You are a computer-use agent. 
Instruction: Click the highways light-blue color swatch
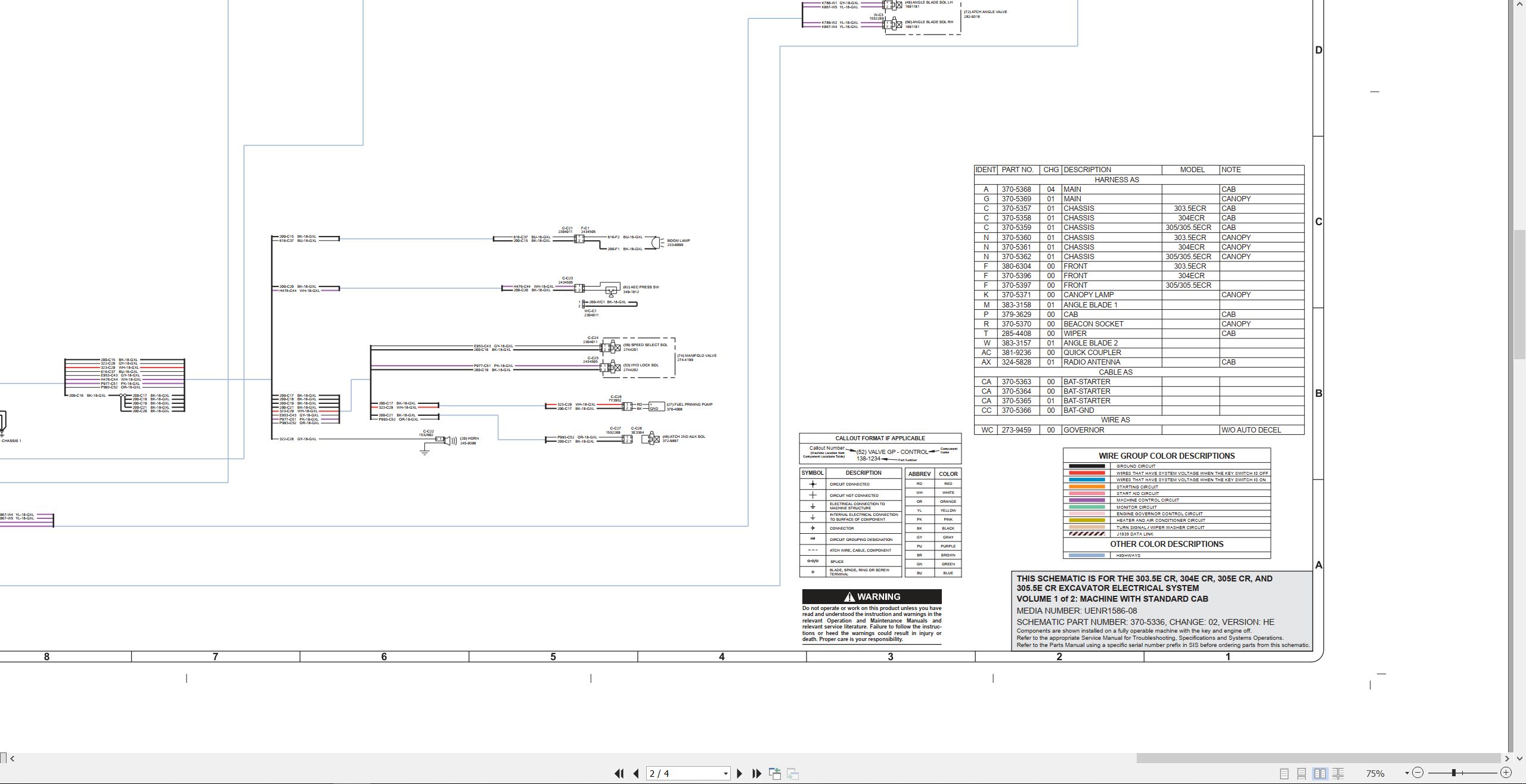tap(1087, 556)
